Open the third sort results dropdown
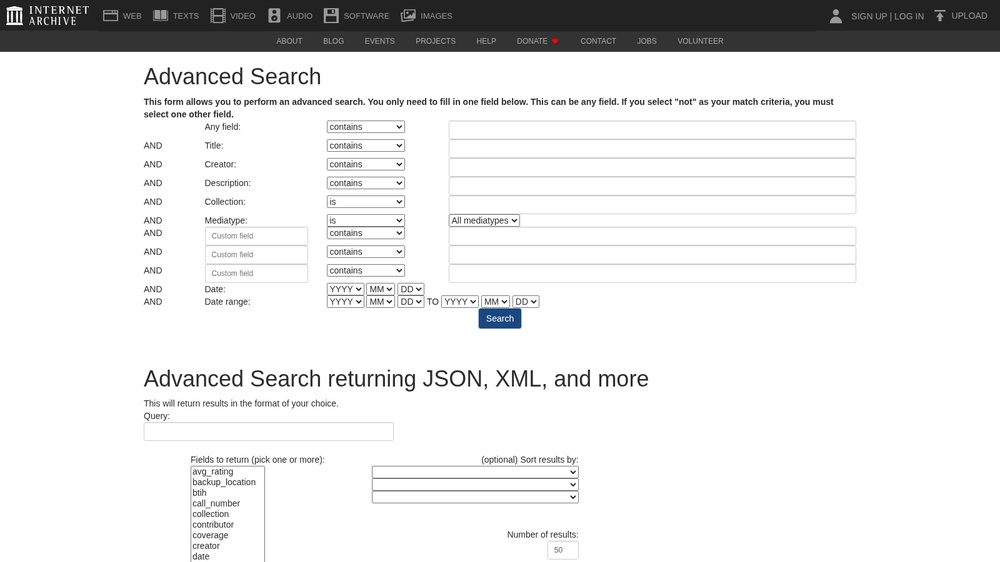Screen dimensions: 1000x562 (475, 497)
